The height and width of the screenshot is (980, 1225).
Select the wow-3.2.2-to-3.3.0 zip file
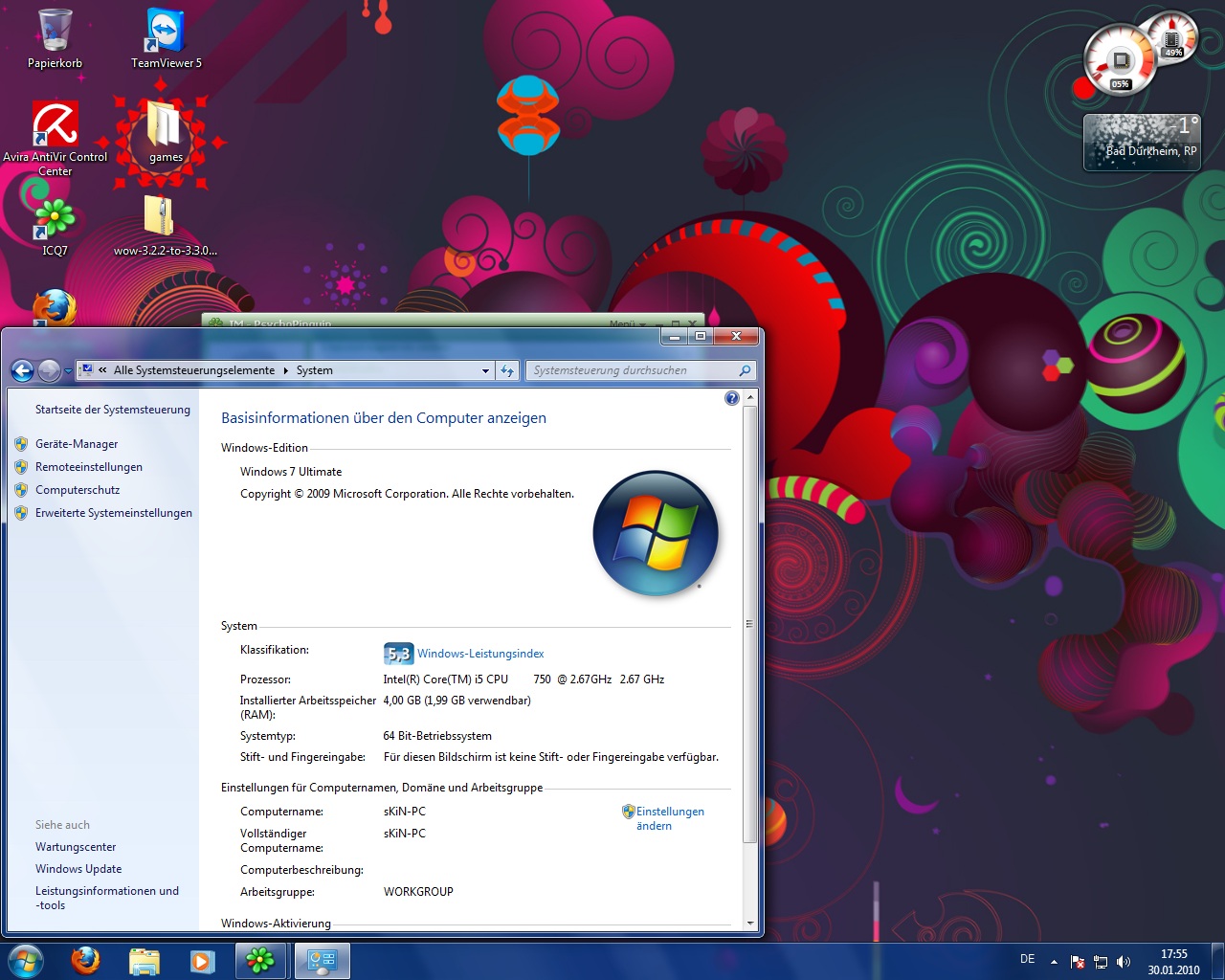[x=165, y=227]
